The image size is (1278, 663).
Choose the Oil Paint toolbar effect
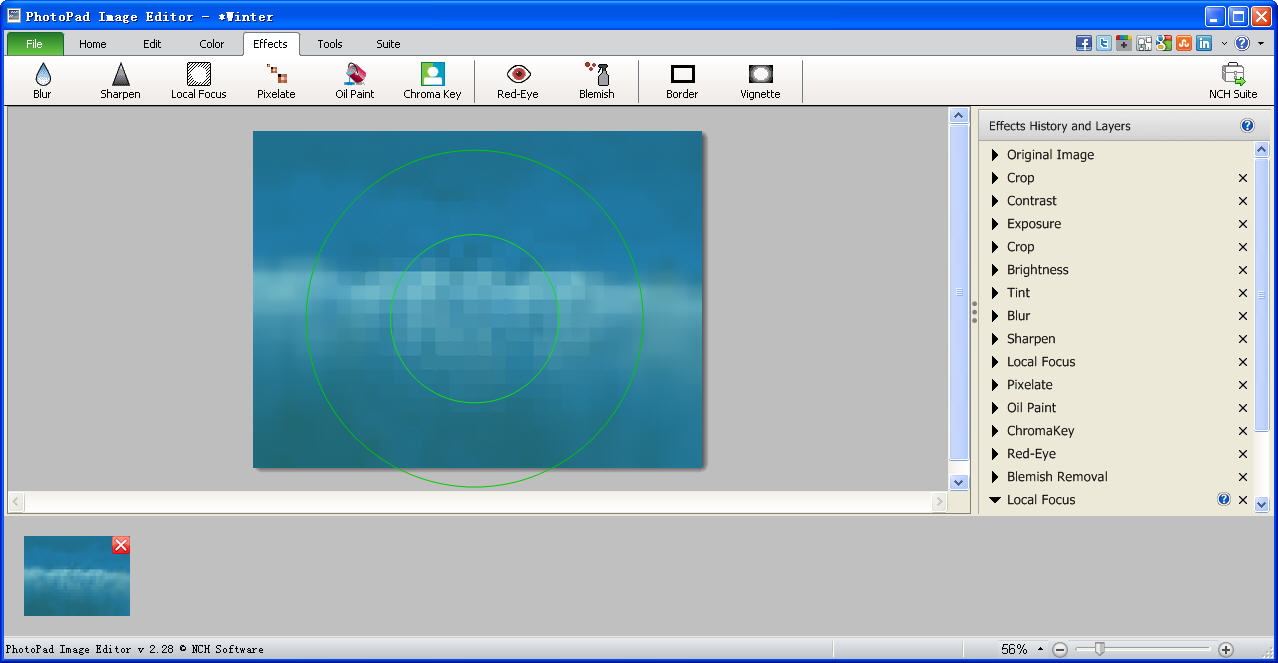[355, 81]
